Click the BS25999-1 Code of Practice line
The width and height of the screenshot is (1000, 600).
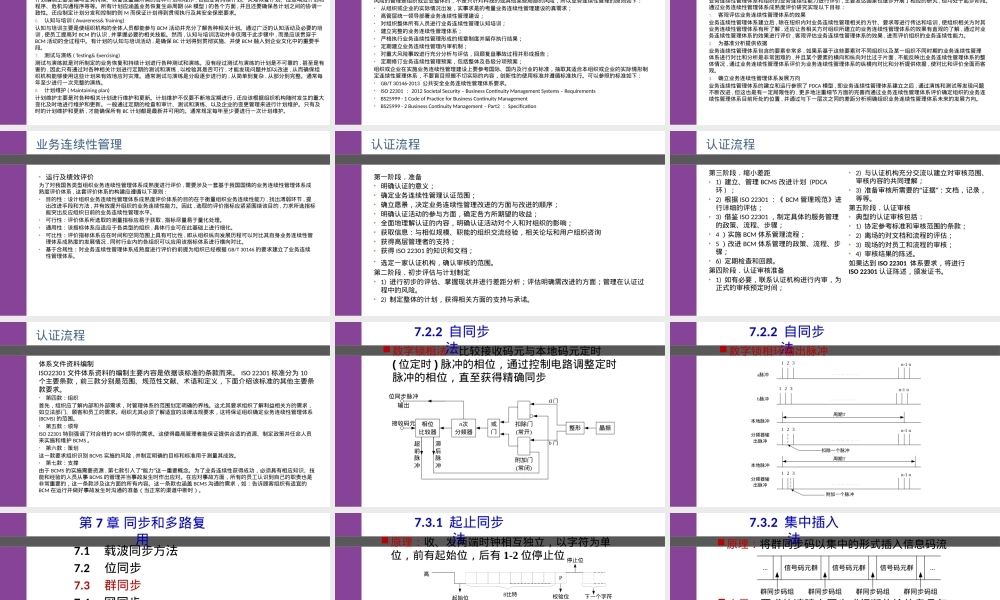coord(454,99)
